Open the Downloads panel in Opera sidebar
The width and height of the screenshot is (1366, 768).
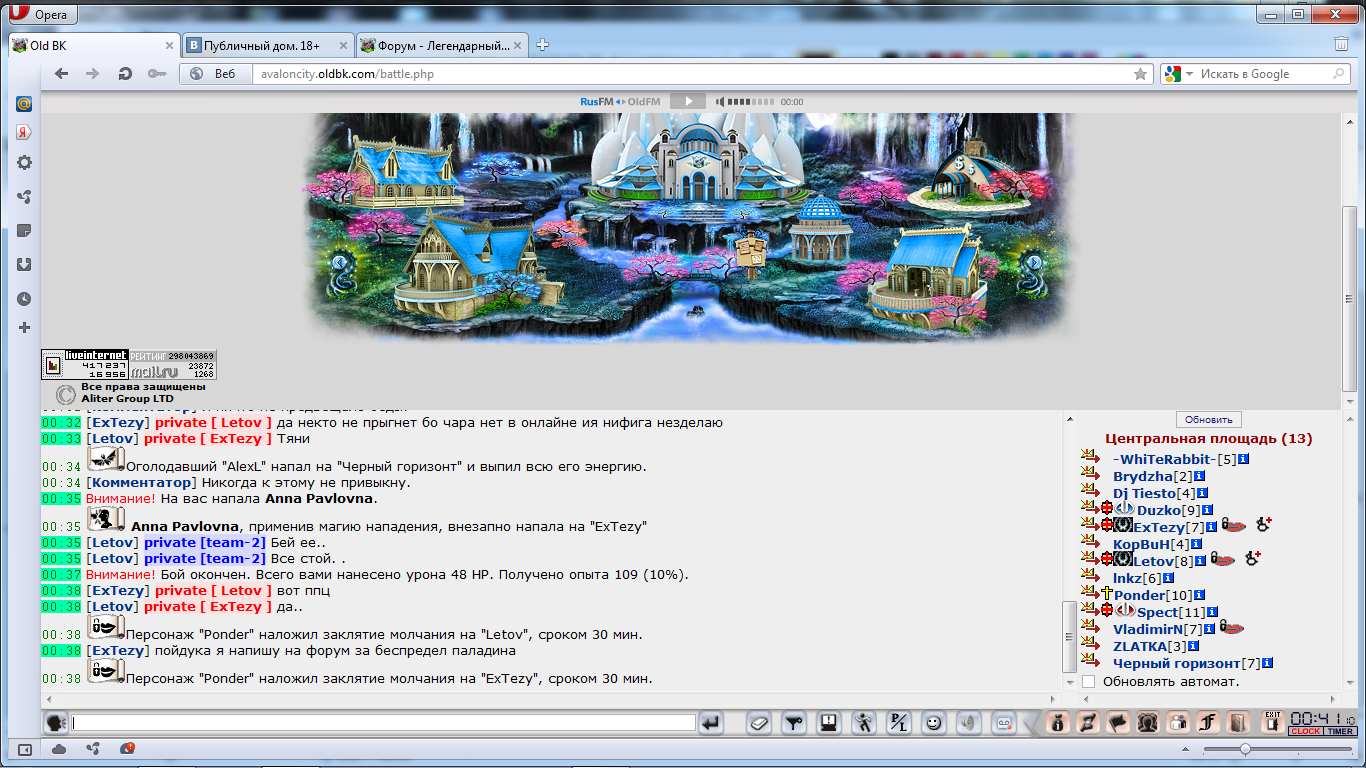pyautogui.click(x=24, y=265)
